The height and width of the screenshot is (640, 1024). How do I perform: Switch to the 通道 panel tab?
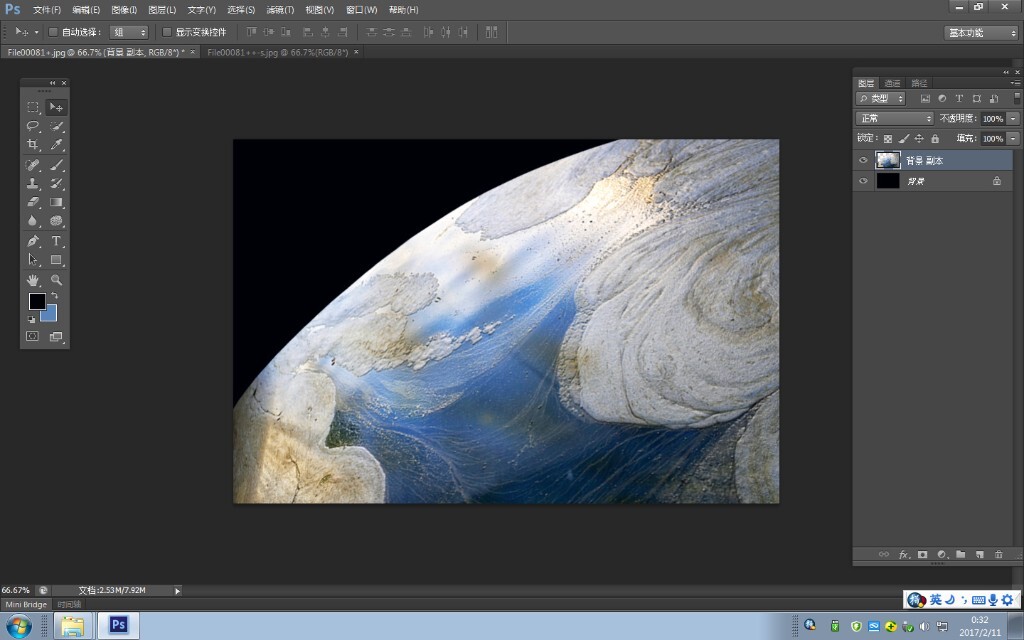click(x=892, y=83)
